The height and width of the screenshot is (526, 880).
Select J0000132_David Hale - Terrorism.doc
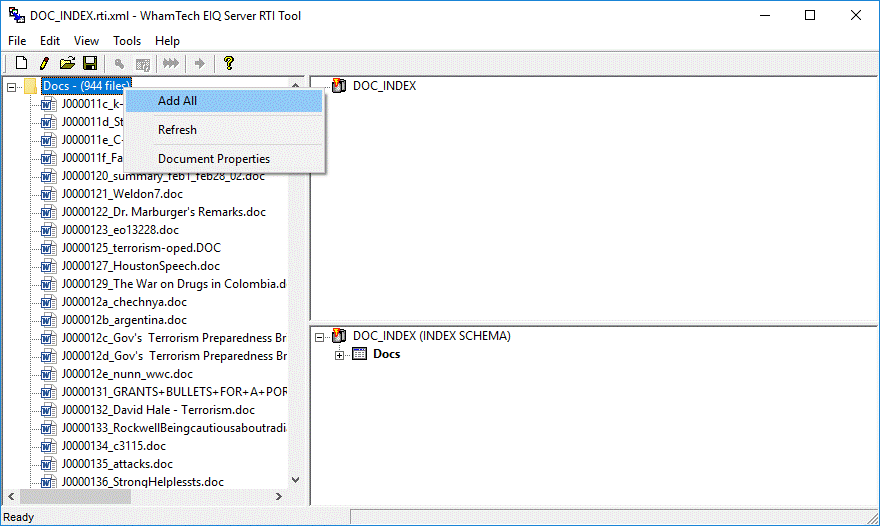[158, 410]
